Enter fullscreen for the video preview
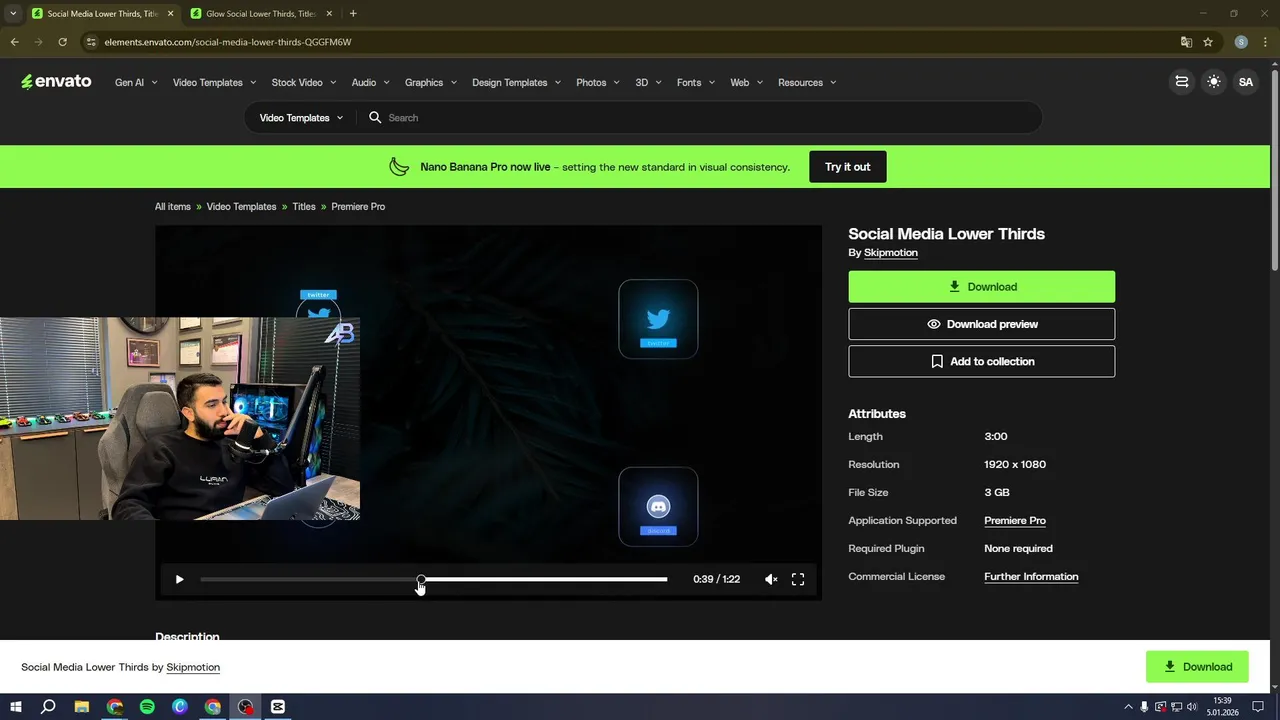This screenshot has height=720, width=1280. tap(798, 579)
